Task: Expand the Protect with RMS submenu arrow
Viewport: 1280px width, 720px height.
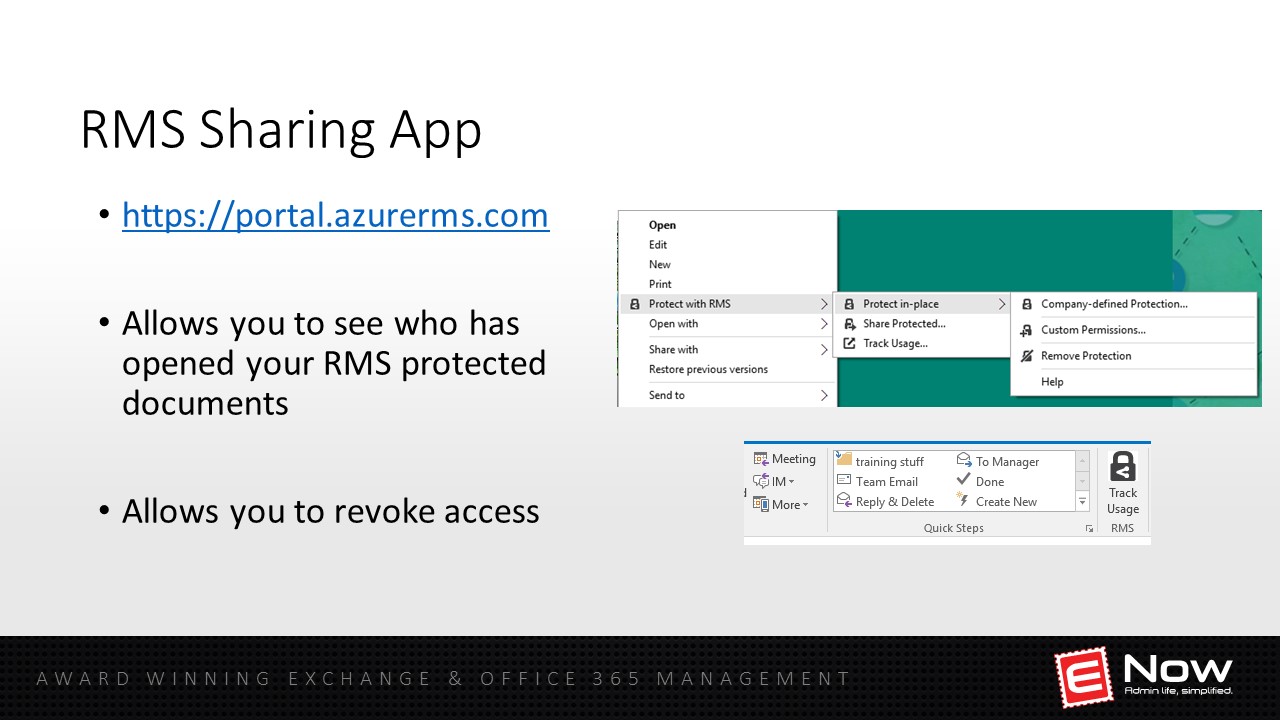Action: coord(824,304)
